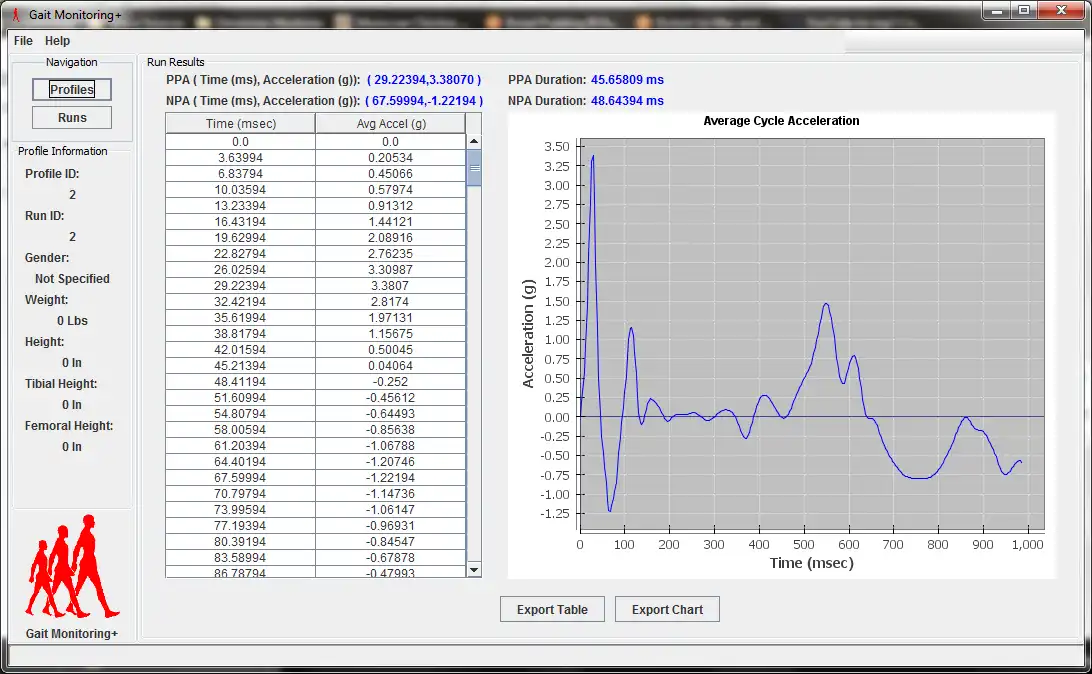Click the Export Table button

[552, 610]
